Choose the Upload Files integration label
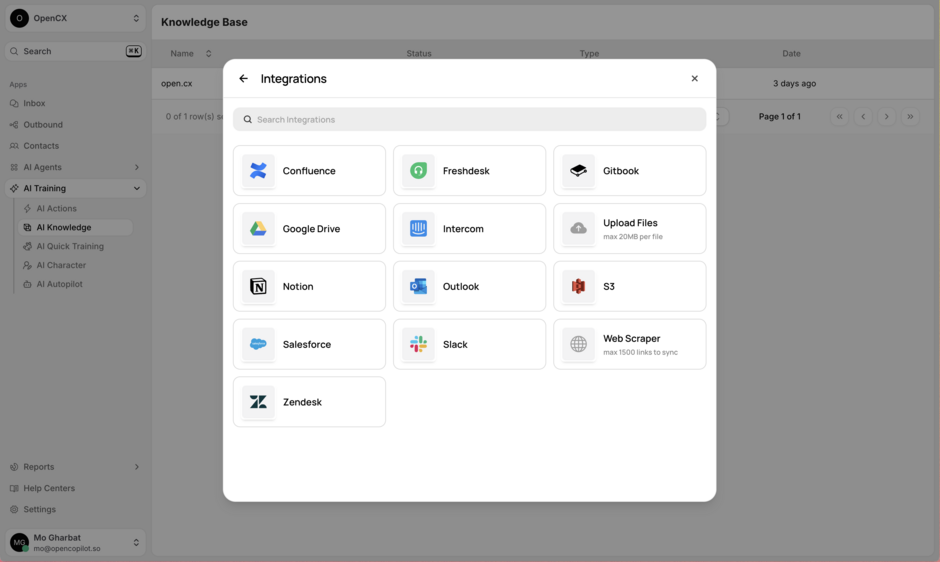940x562 pixels. 630,223
